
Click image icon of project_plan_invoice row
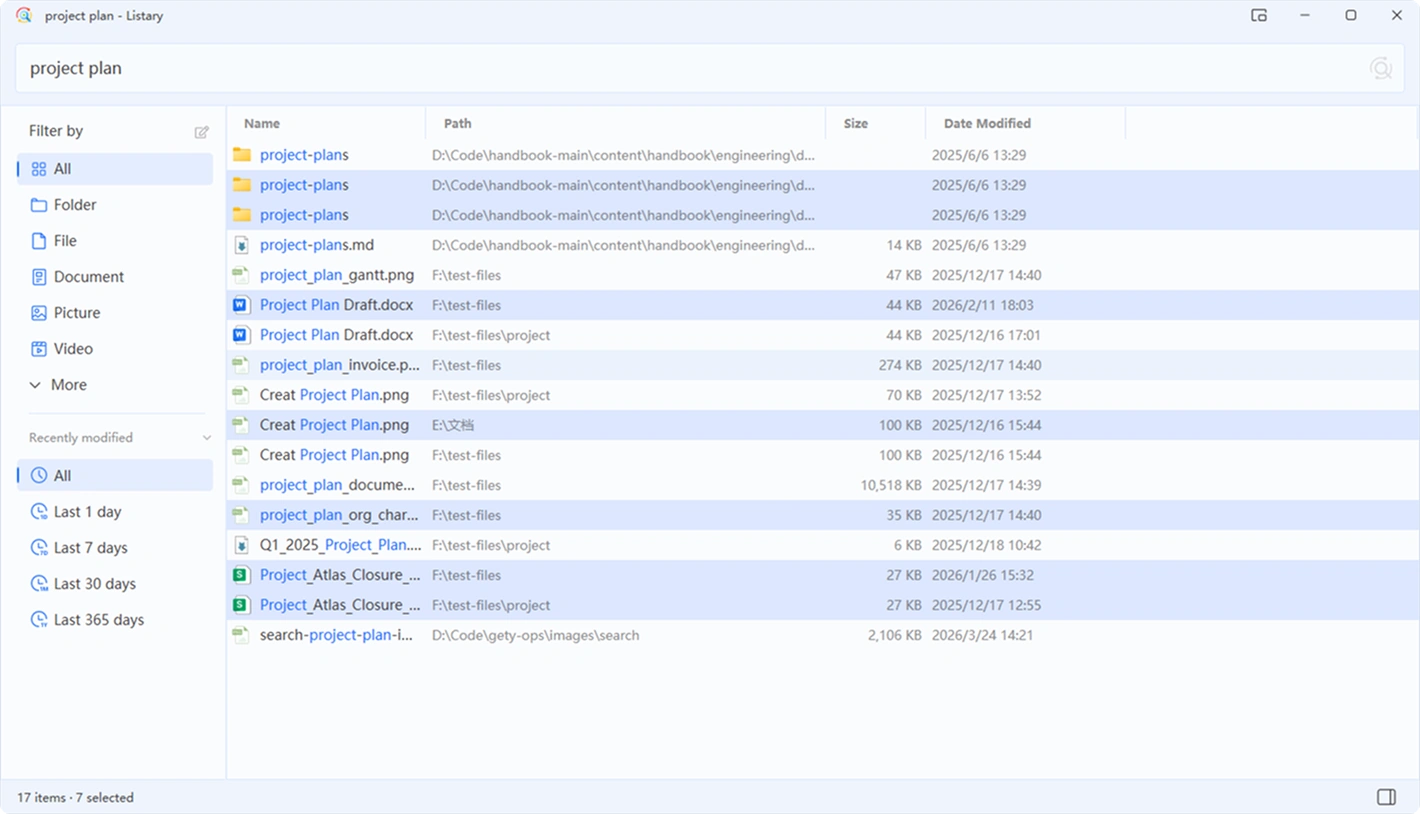(x=241, y=365)
